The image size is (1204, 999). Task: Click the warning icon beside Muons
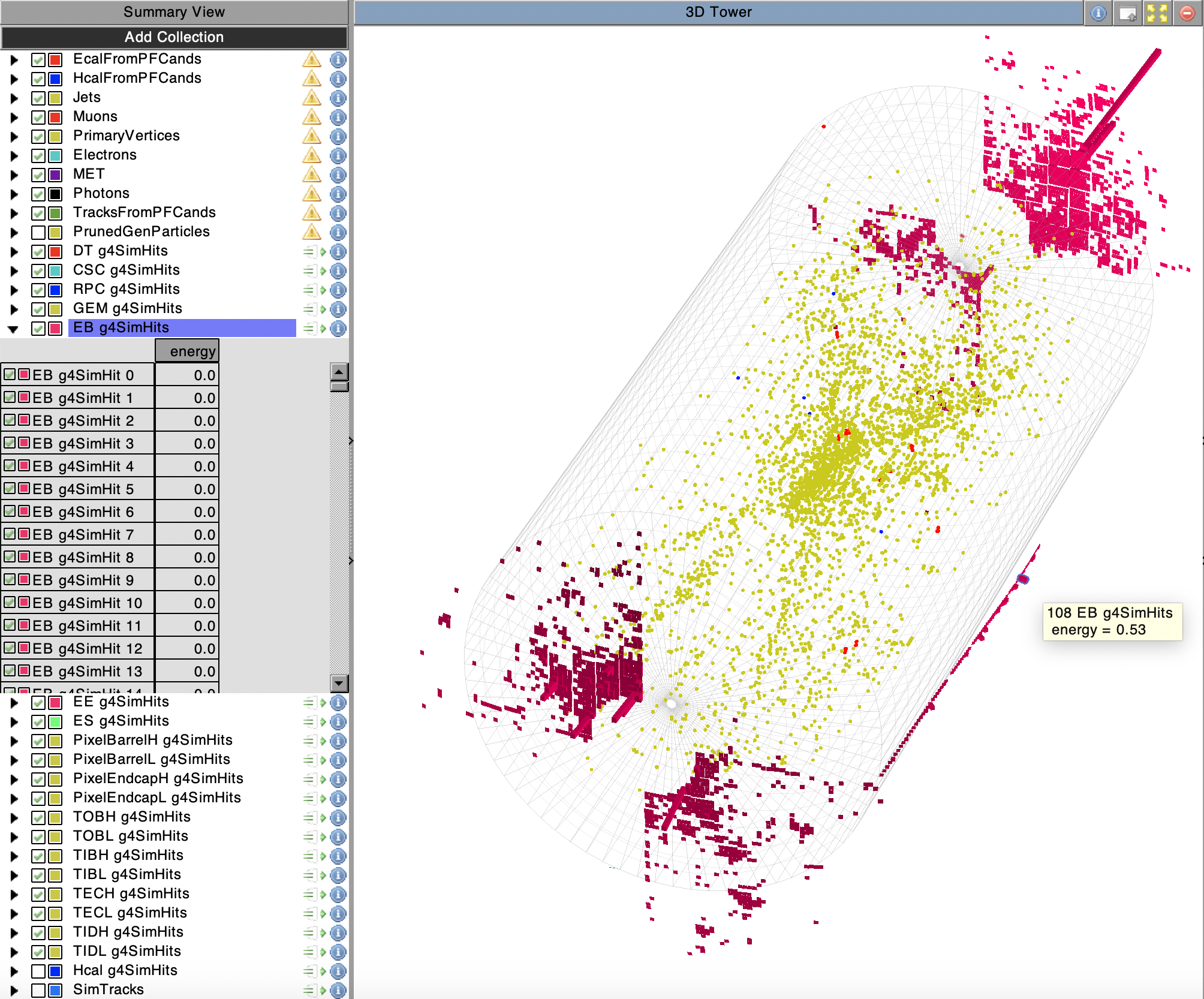(311, 117)
